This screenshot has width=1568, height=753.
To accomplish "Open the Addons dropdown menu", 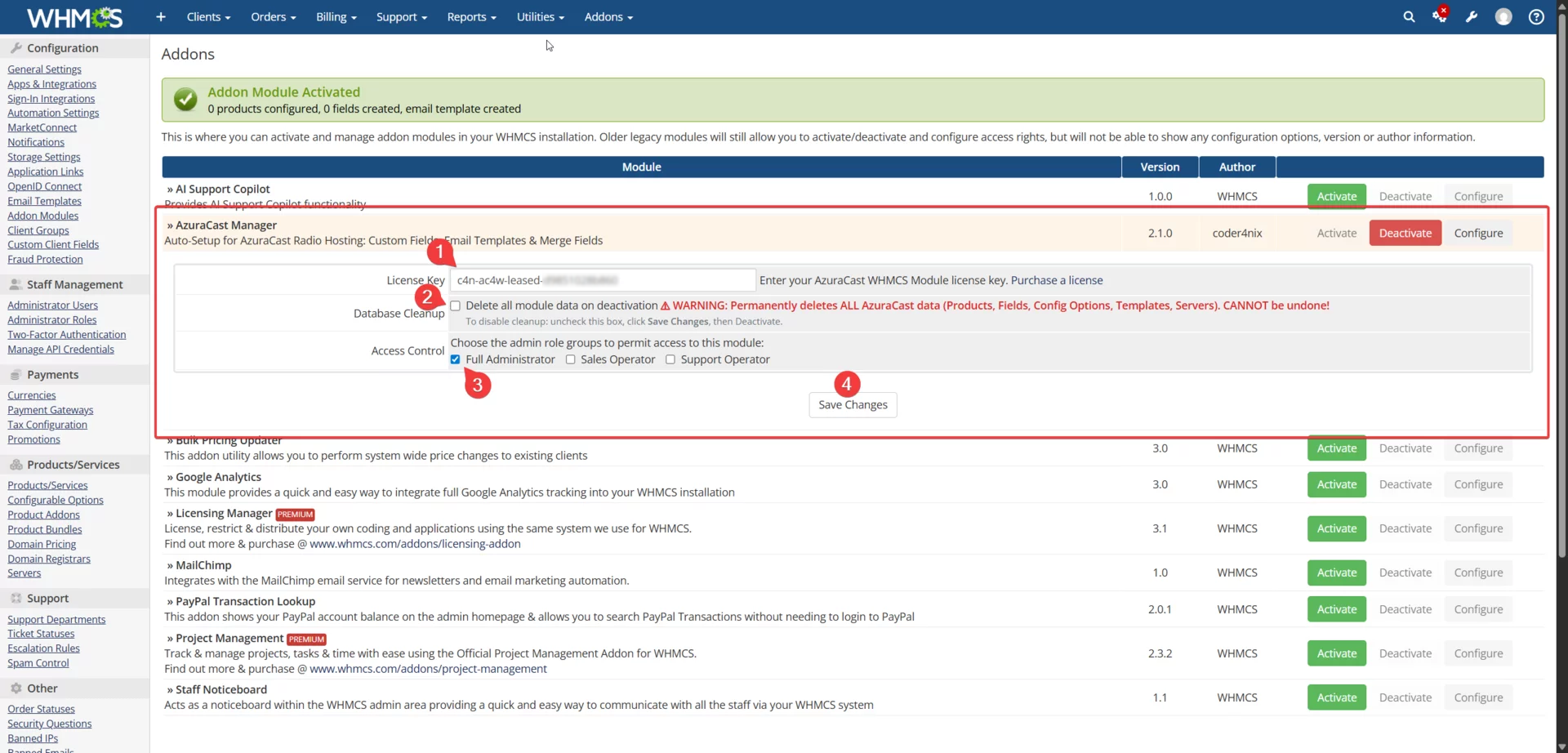I will pos(608,16).
